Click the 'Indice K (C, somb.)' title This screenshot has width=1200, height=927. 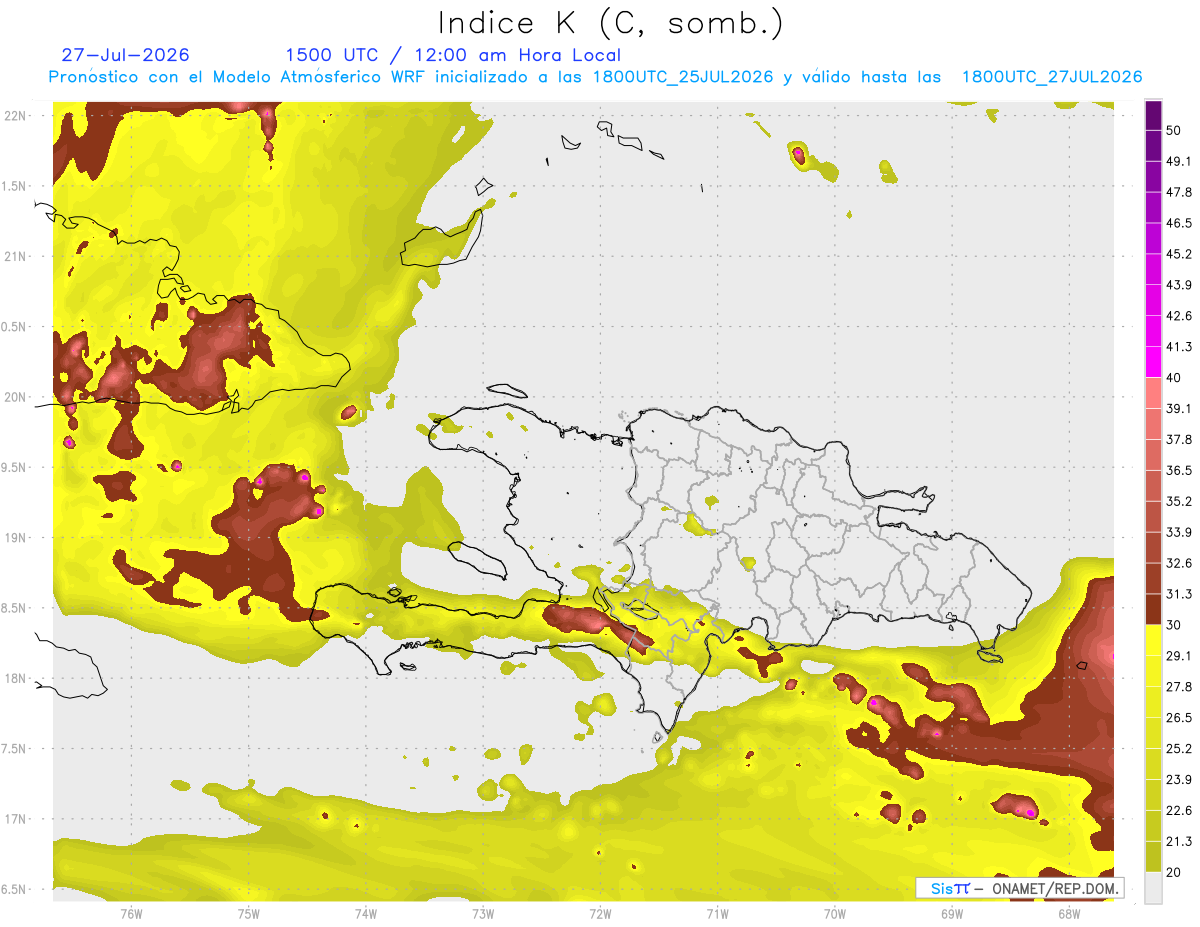pyautogui.click(x=610, y=23)
